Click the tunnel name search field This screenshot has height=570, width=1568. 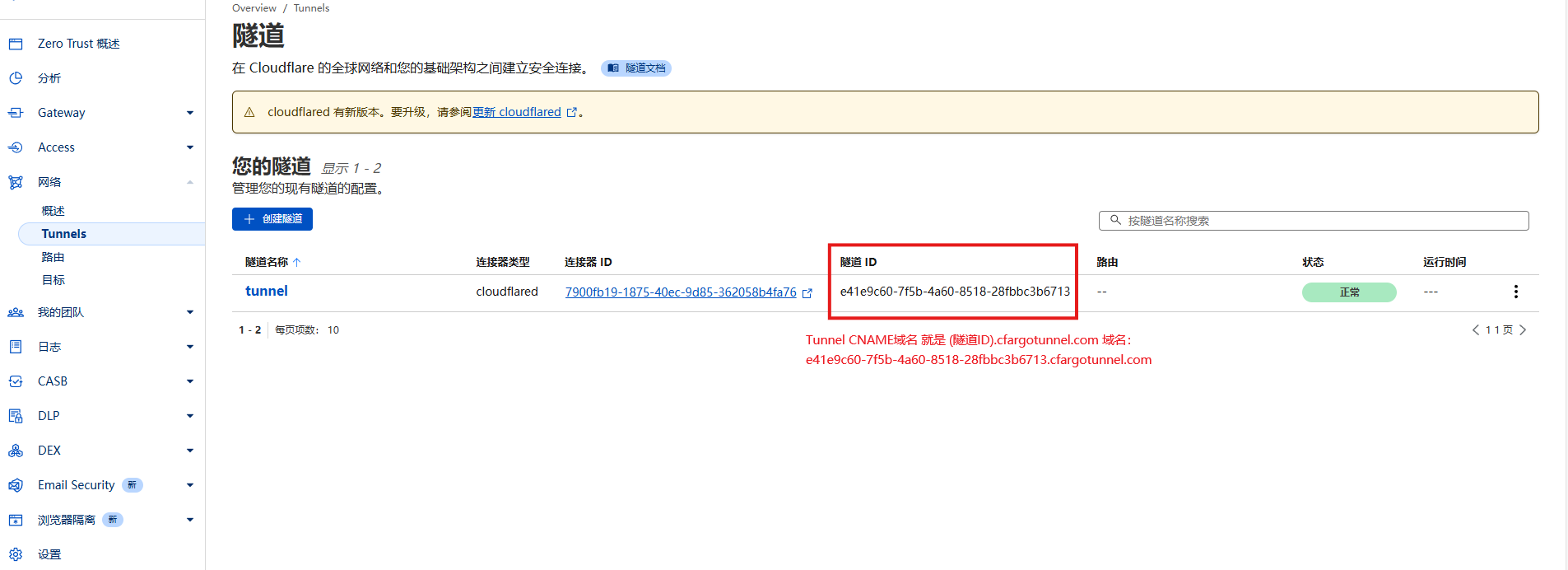(1314, 221)
